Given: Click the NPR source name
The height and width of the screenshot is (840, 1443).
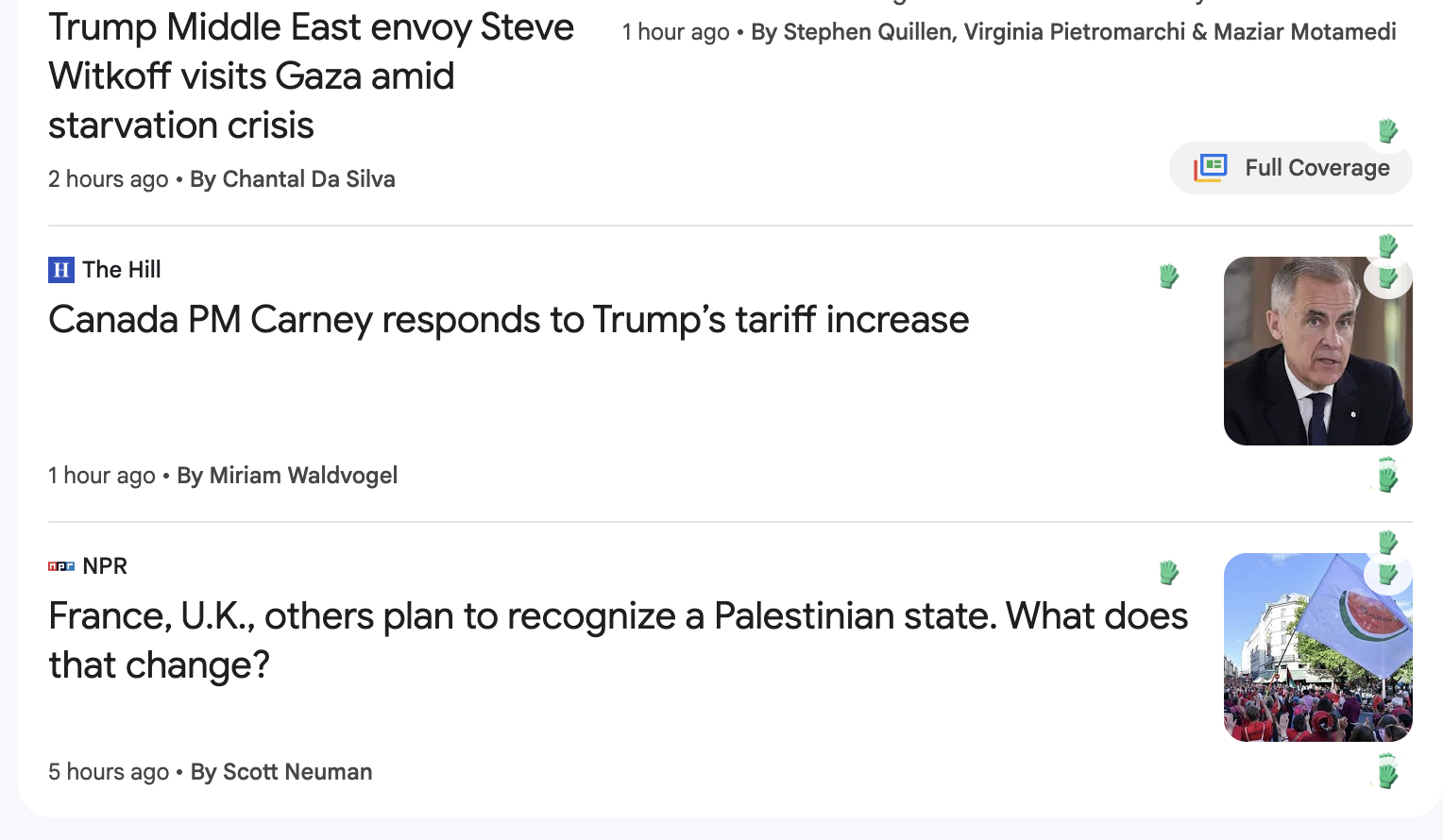Looking at the screenshot, I should (x=105, y=566).
